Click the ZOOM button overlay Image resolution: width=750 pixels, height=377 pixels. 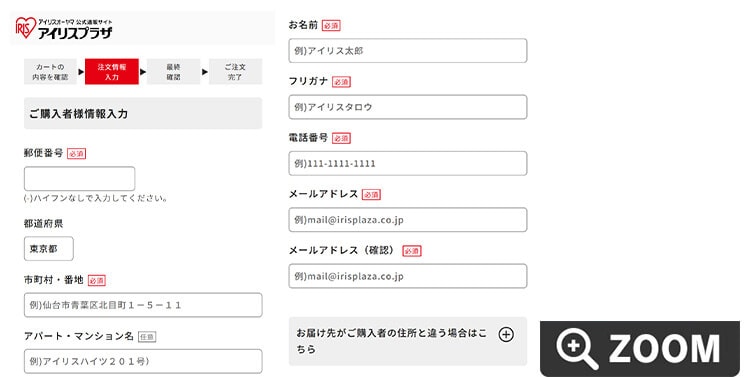click(640, 349)
